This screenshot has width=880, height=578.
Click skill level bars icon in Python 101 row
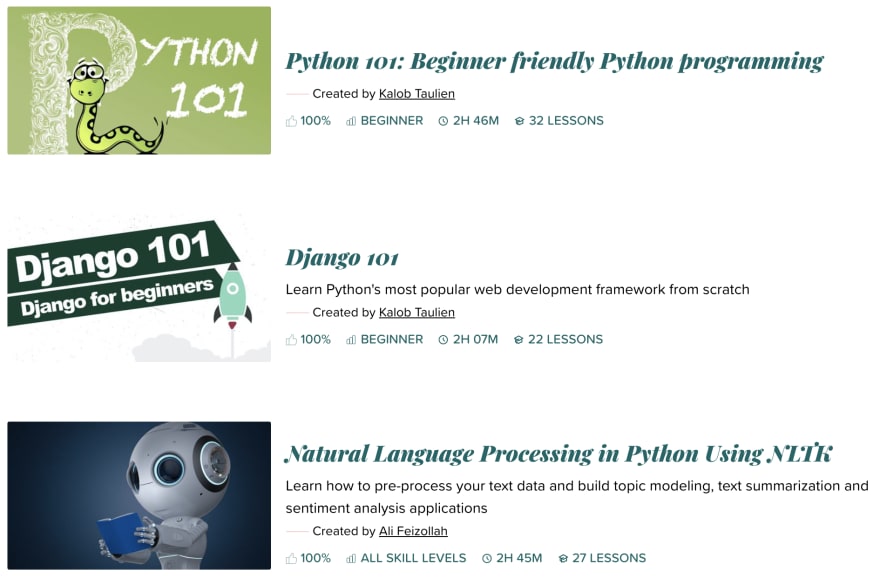351,121
